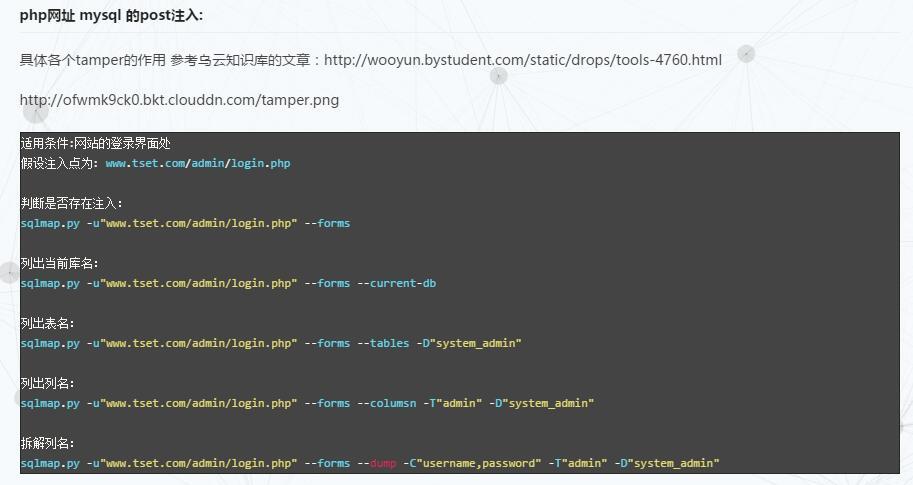Click the '--tables' option in the code
Screen dimensions: 913x485
coord(383,344)
